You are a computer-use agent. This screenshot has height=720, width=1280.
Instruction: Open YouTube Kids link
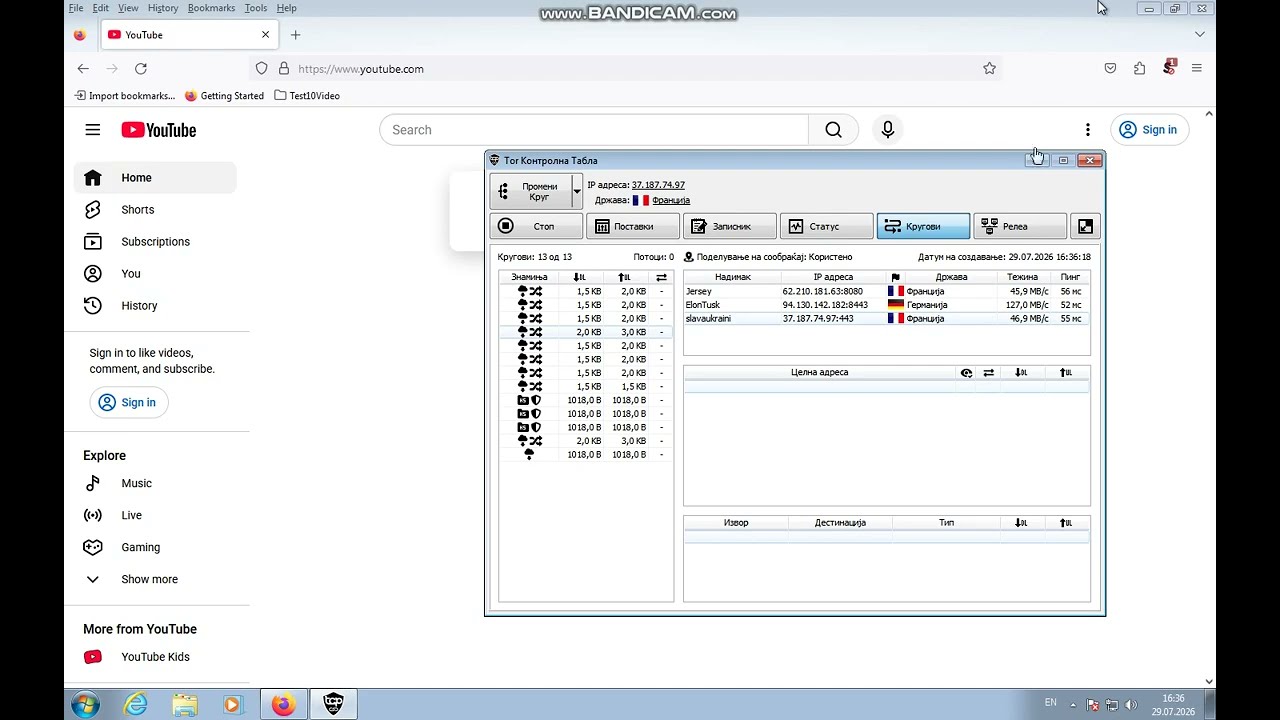pyautogui.click(x=155, y=657)
